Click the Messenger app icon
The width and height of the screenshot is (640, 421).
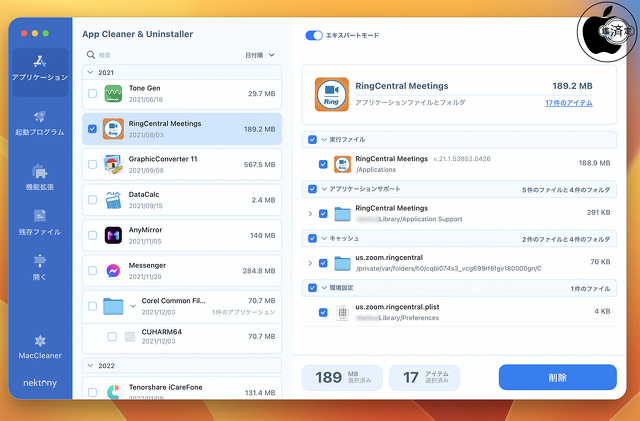[x=113, y=271]
